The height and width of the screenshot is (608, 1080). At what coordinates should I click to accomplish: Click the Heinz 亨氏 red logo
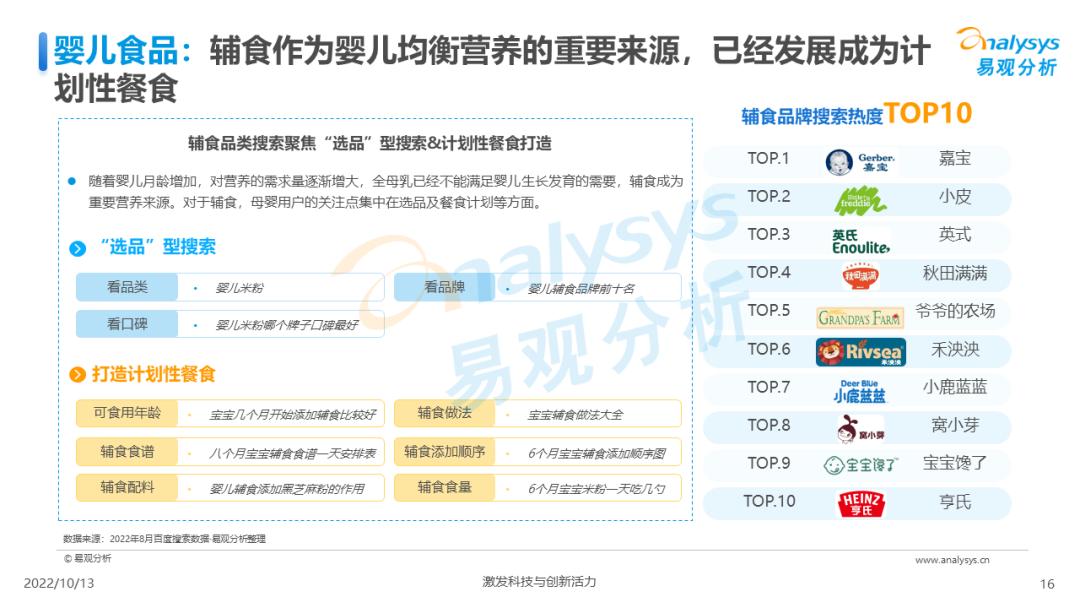860,503
